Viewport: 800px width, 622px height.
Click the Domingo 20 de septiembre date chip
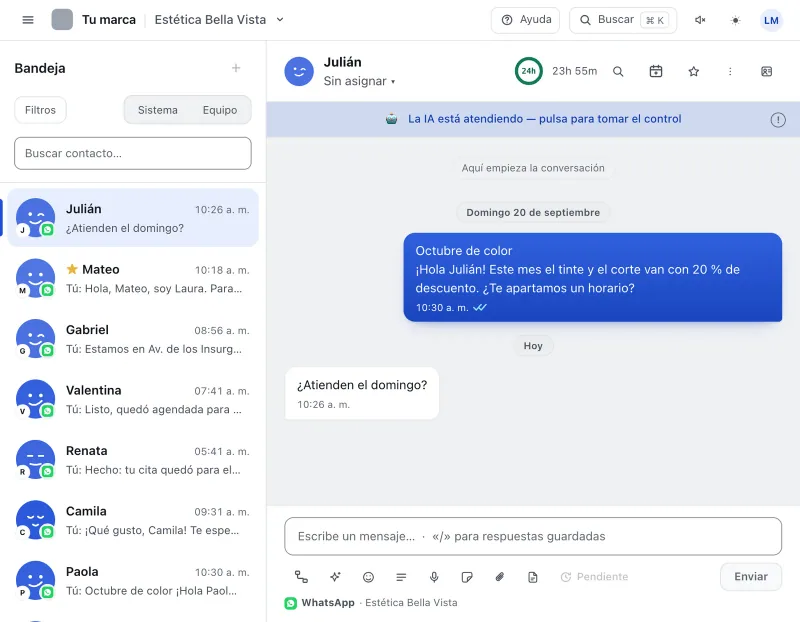tap(533, 212)
